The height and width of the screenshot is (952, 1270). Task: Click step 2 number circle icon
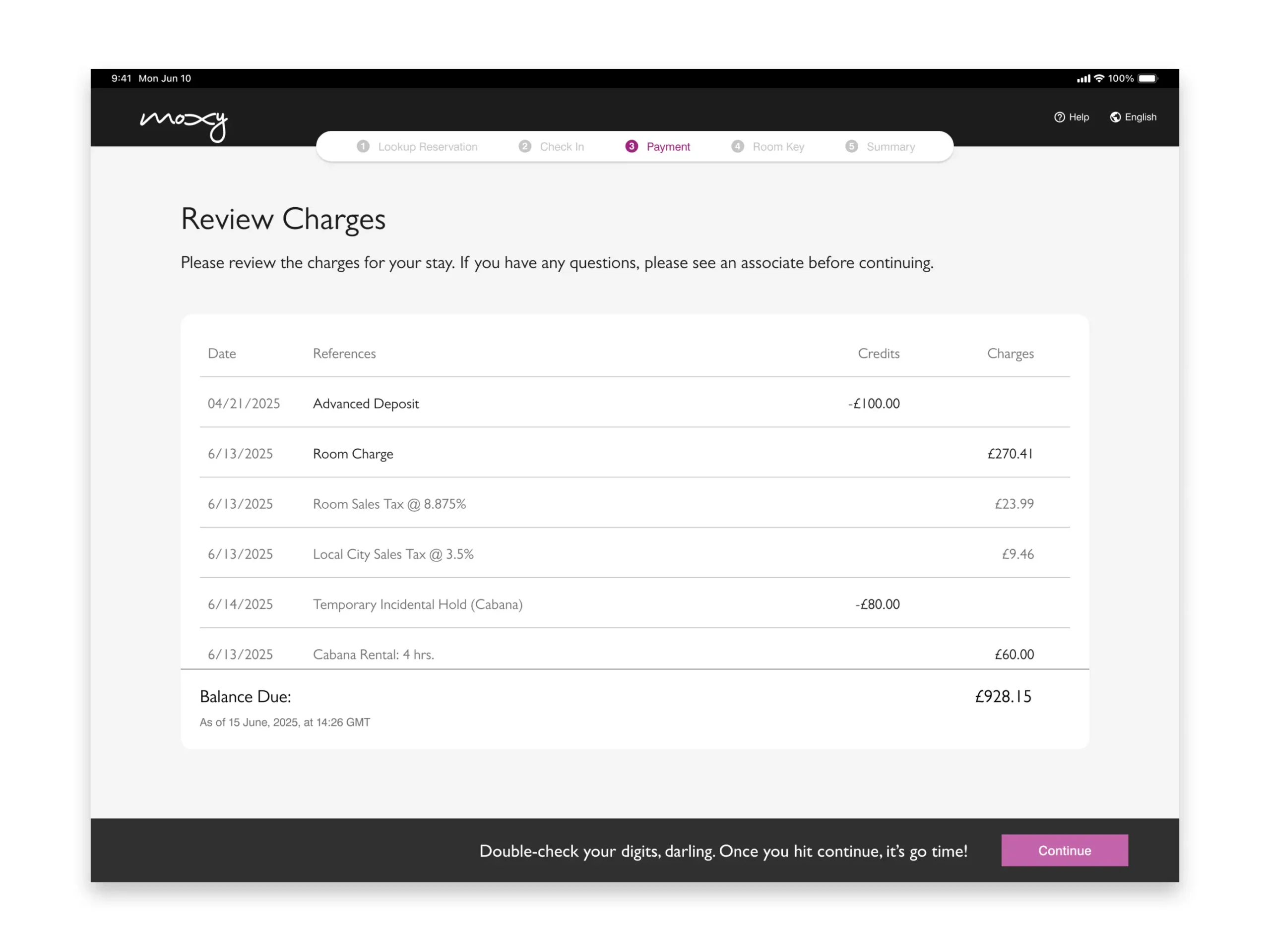524,146
